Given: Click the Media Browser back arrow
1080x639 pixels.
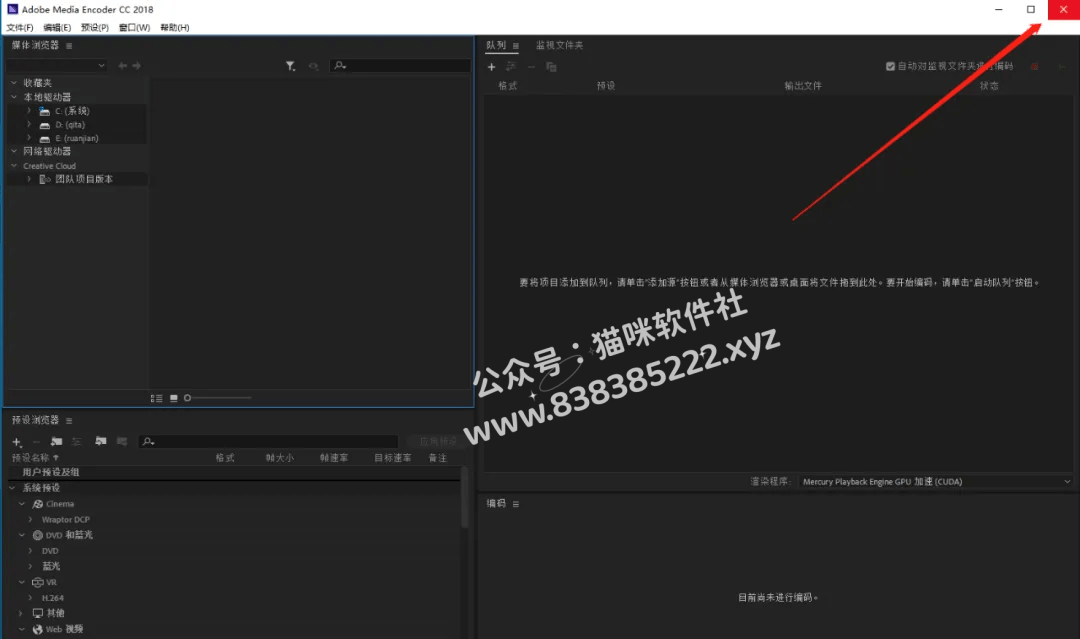Looking at the screenshot, I should coord(122,65).
